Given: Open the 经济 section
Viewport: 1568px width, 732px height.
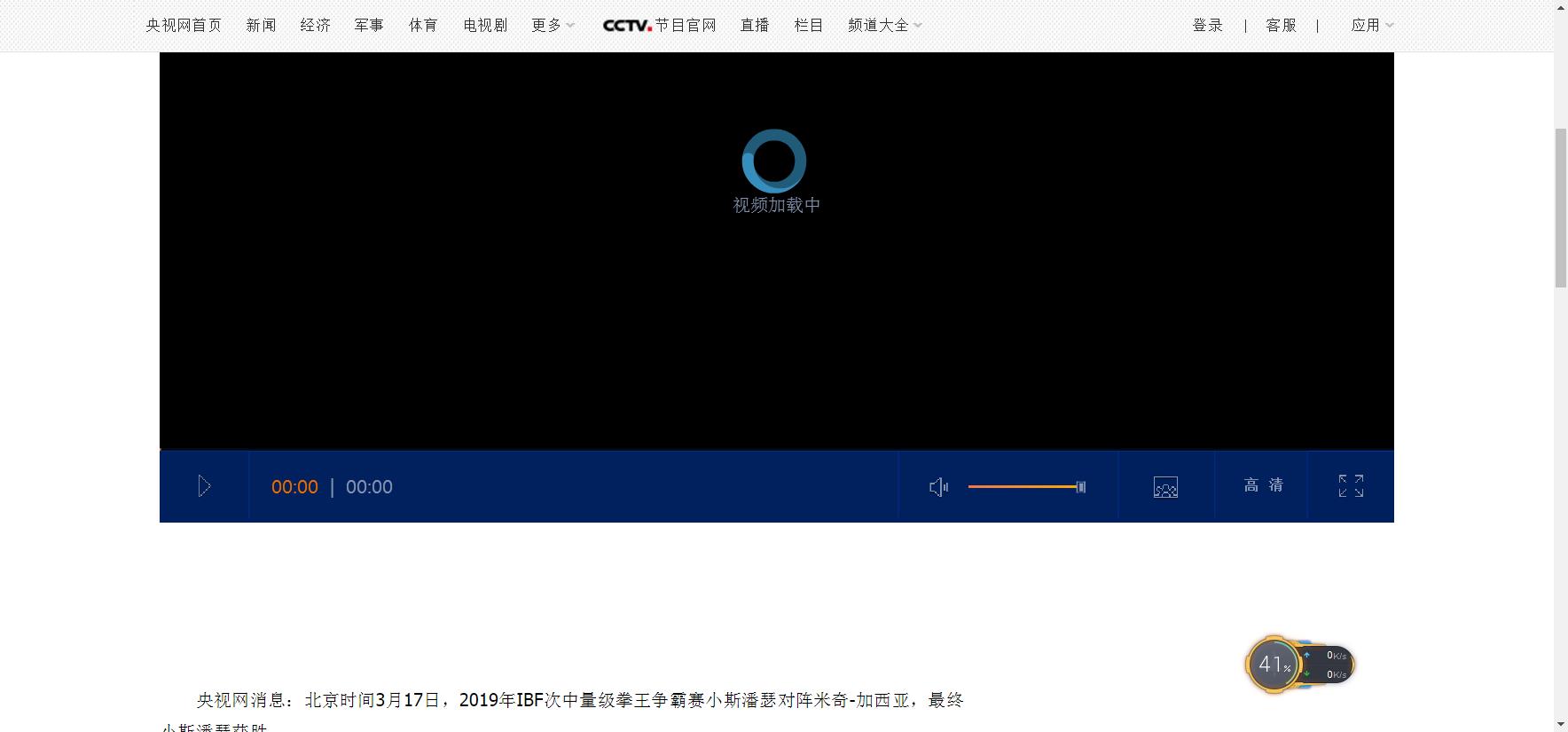Looking at the screenshot, I should coord(315,25).
